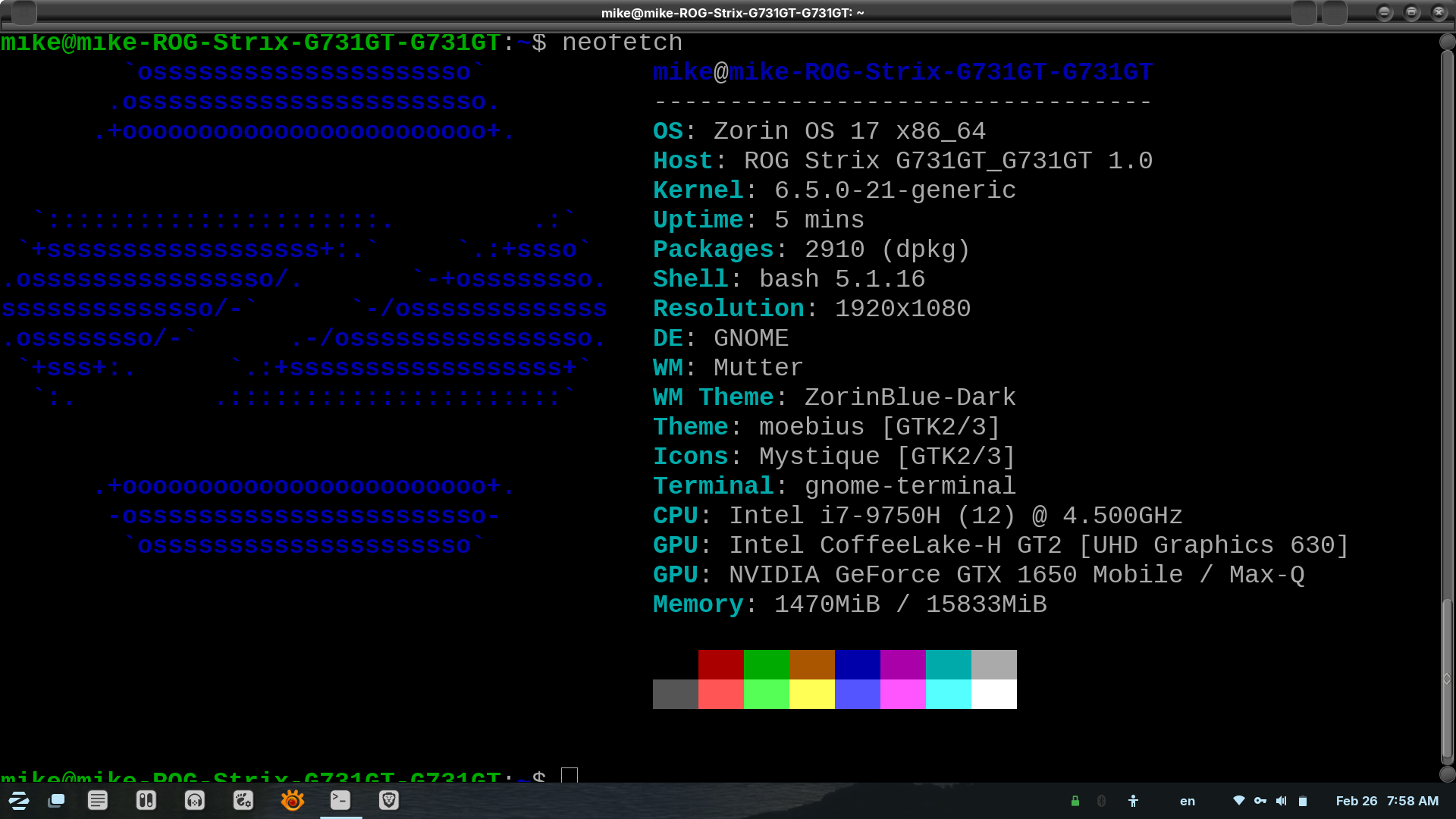Image resolution: width=1456 pixels, height=819 pixels.
Task: Click the brown-orange palette block
Action: [812, 664]
